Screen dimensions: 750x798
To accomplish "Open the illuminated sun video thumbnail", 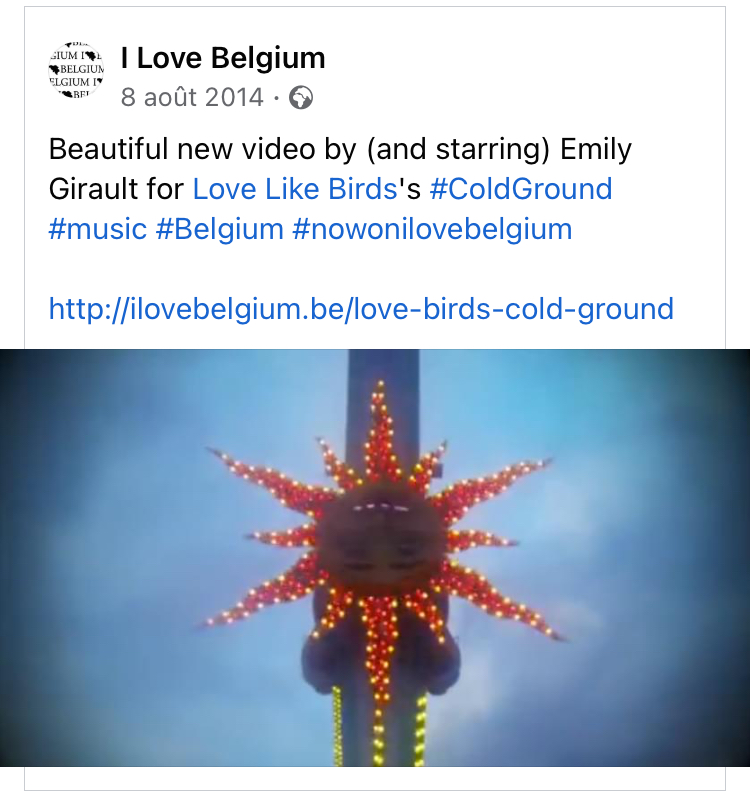I will coord(375,558).
